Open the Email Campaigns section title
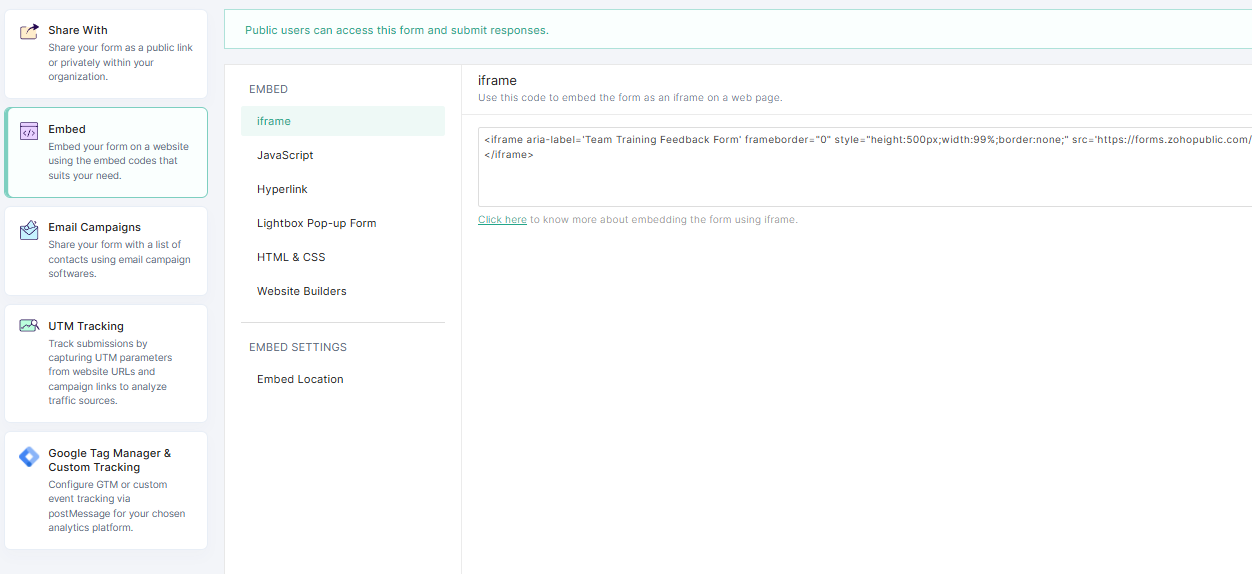The height and width of the screenshot is (574, 1252). click(x=94, y=227)
